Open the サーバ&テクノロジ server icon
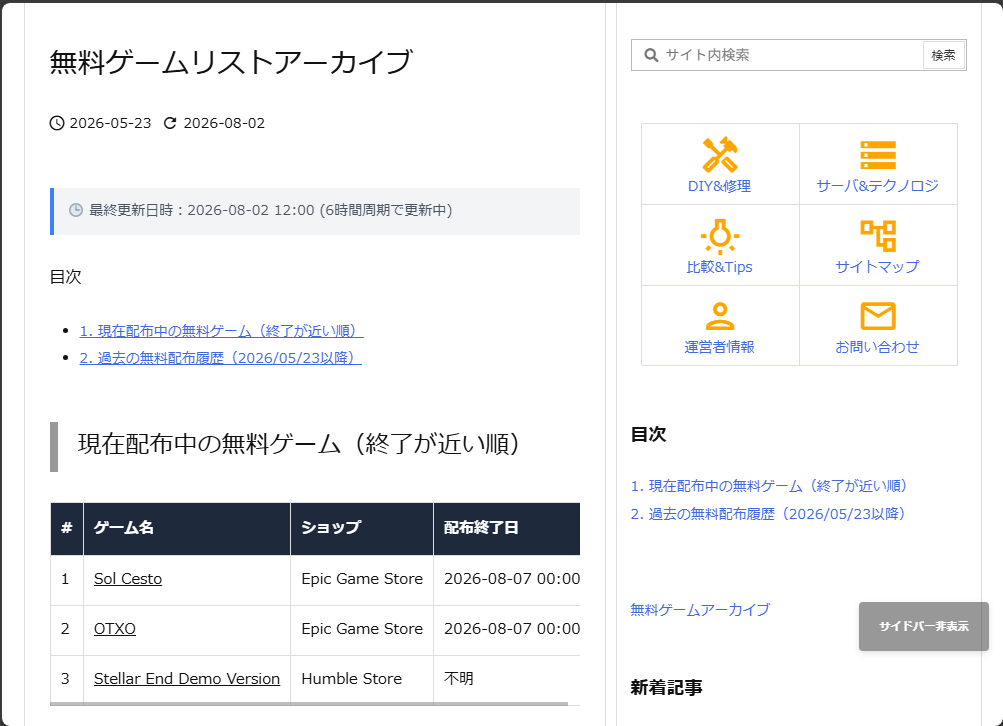The height and width of the screenshot is (726, 1003). click(878, 155)
